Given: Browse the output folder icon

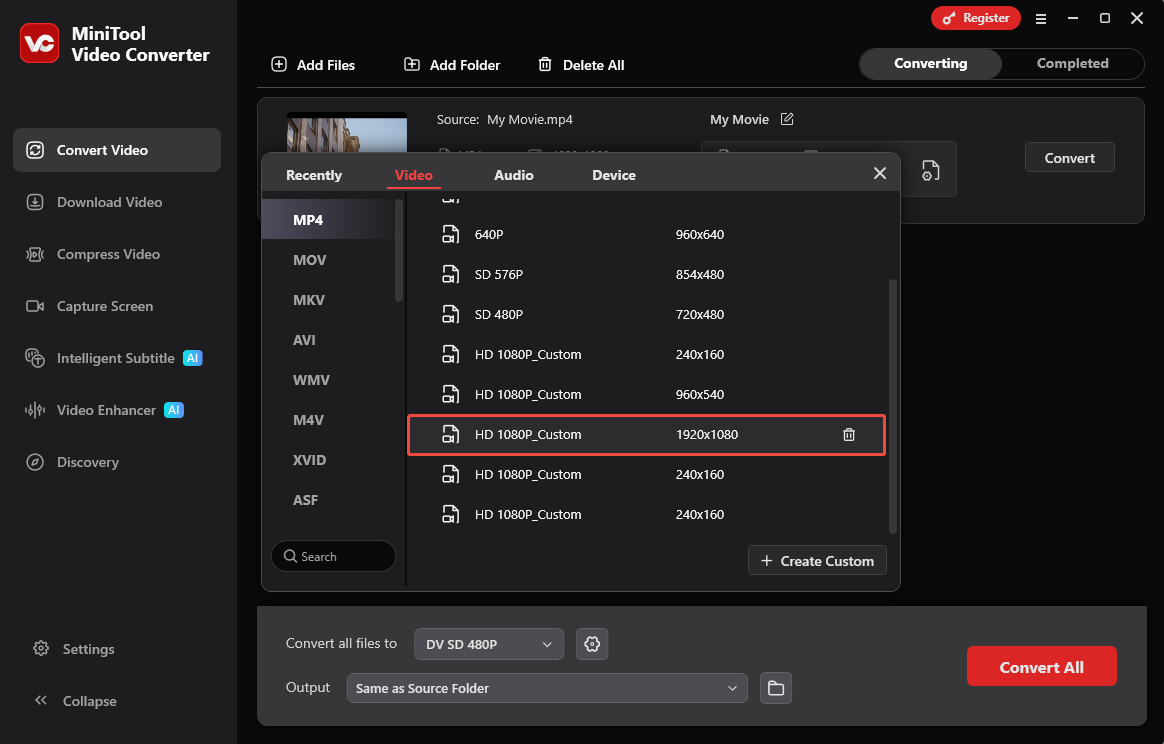Looking at the screenshot, I should (x=776, y=688).
